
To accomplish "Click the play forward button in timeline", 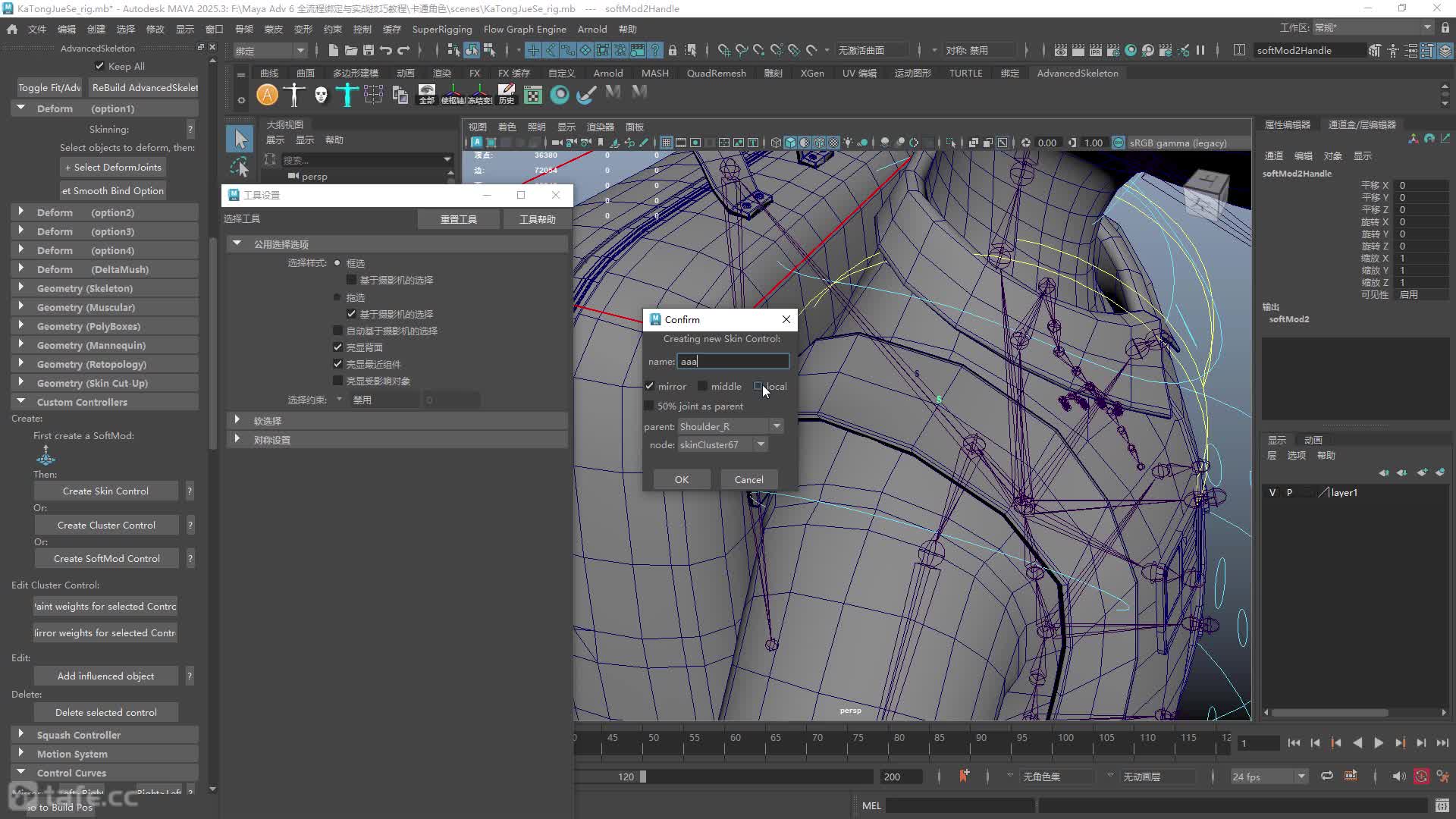I will coord(1378,743).
